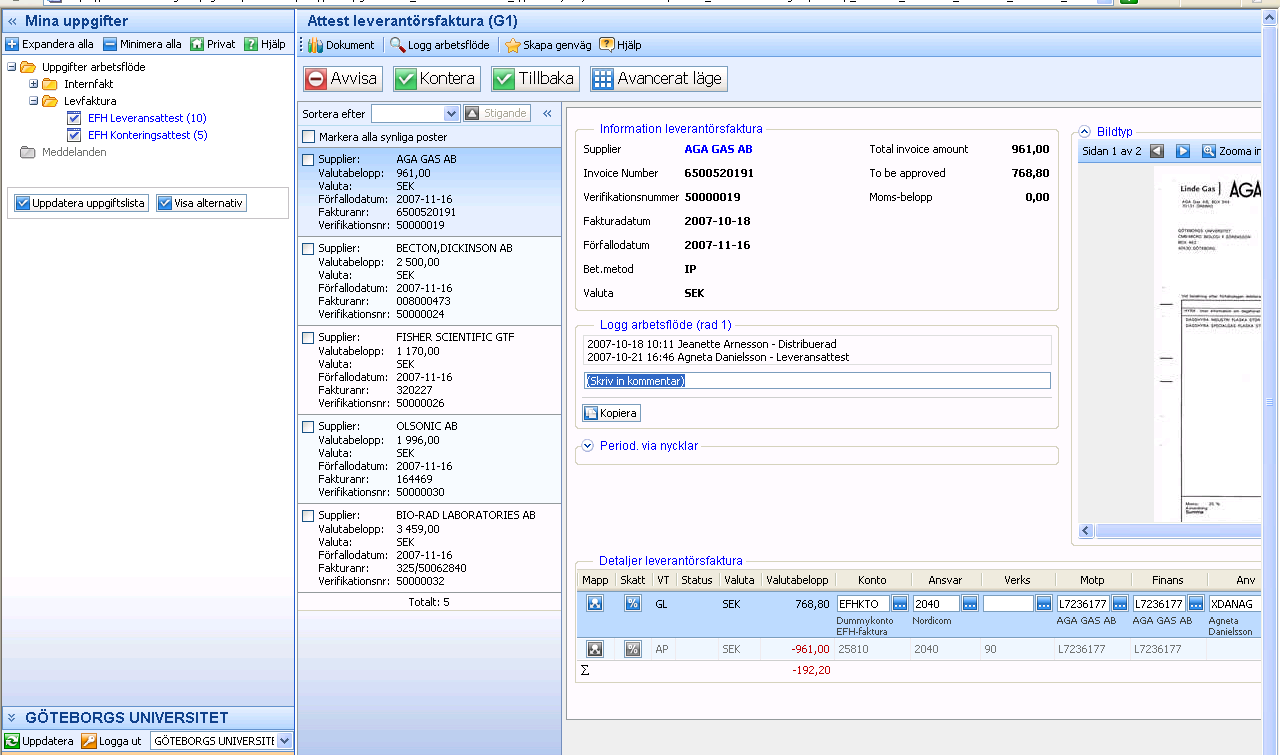Select the Privat toolbar item
This screenshot has width=1280, height=755.
click(213, 44)
